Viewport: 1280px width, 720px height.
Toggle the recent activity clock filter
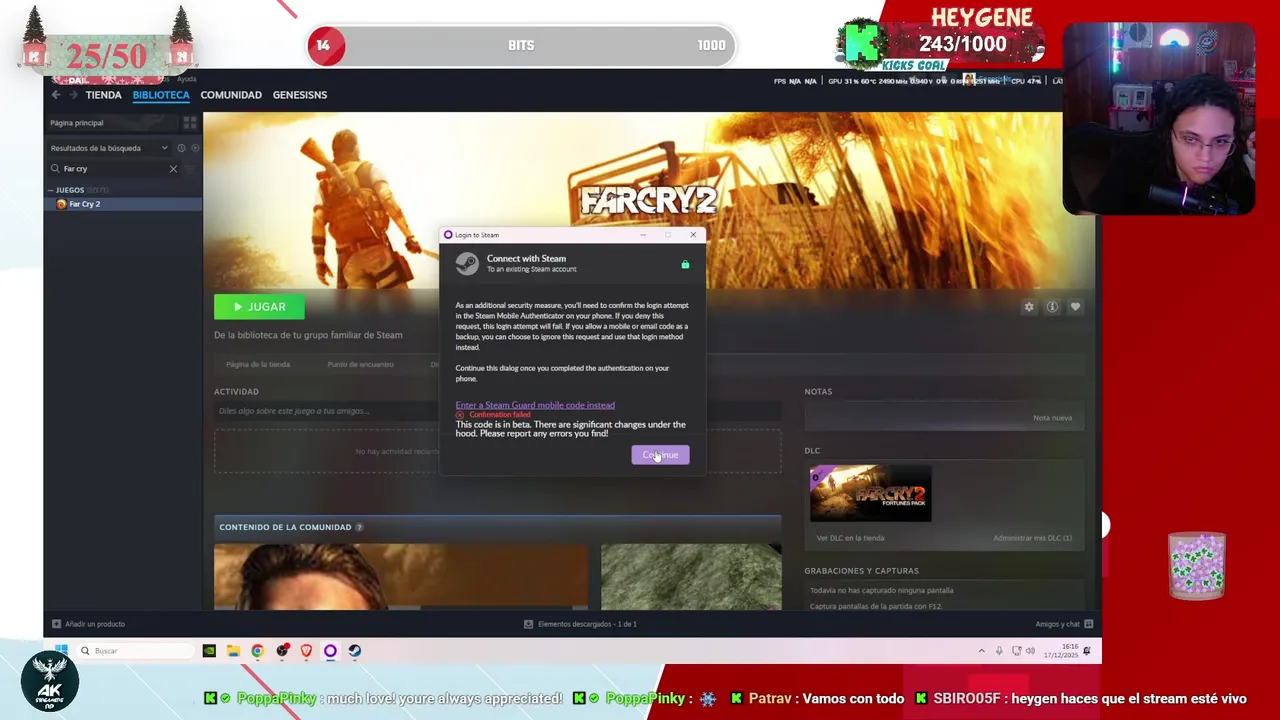pos(181,148)
